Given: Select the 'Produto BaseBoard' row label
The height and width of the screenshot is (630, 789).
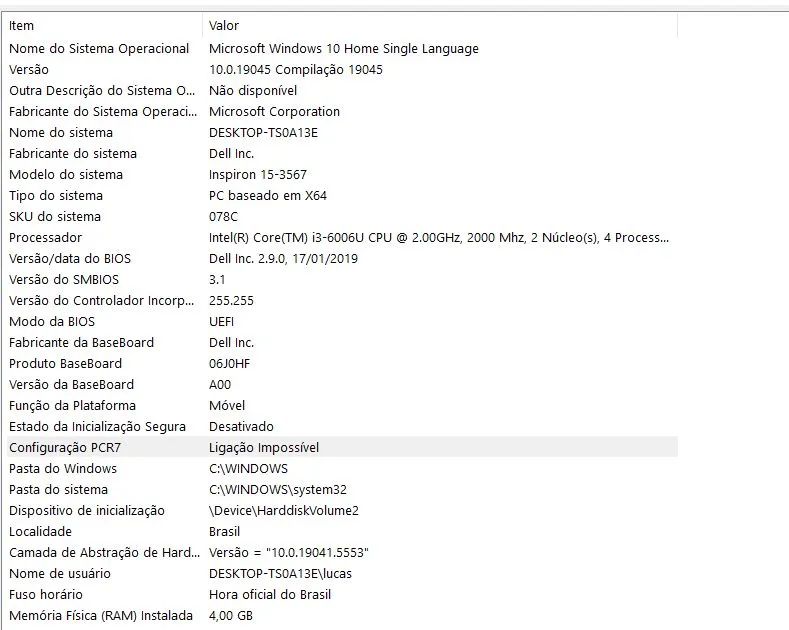Looking at the screenshot, I should pyautogui.click(x=65, y=364).
